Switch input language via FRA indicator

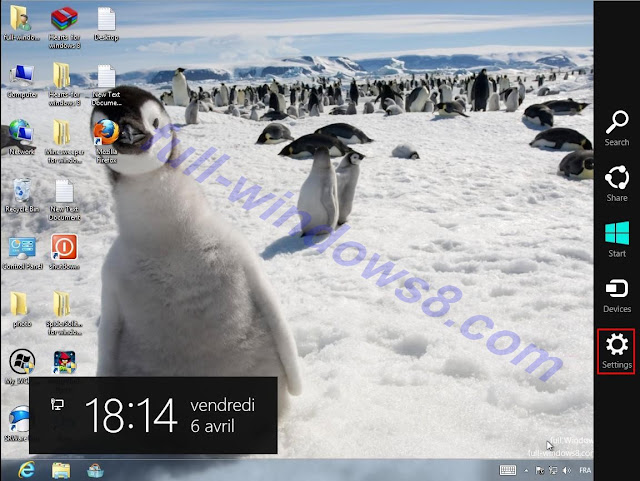click(585, 470)
